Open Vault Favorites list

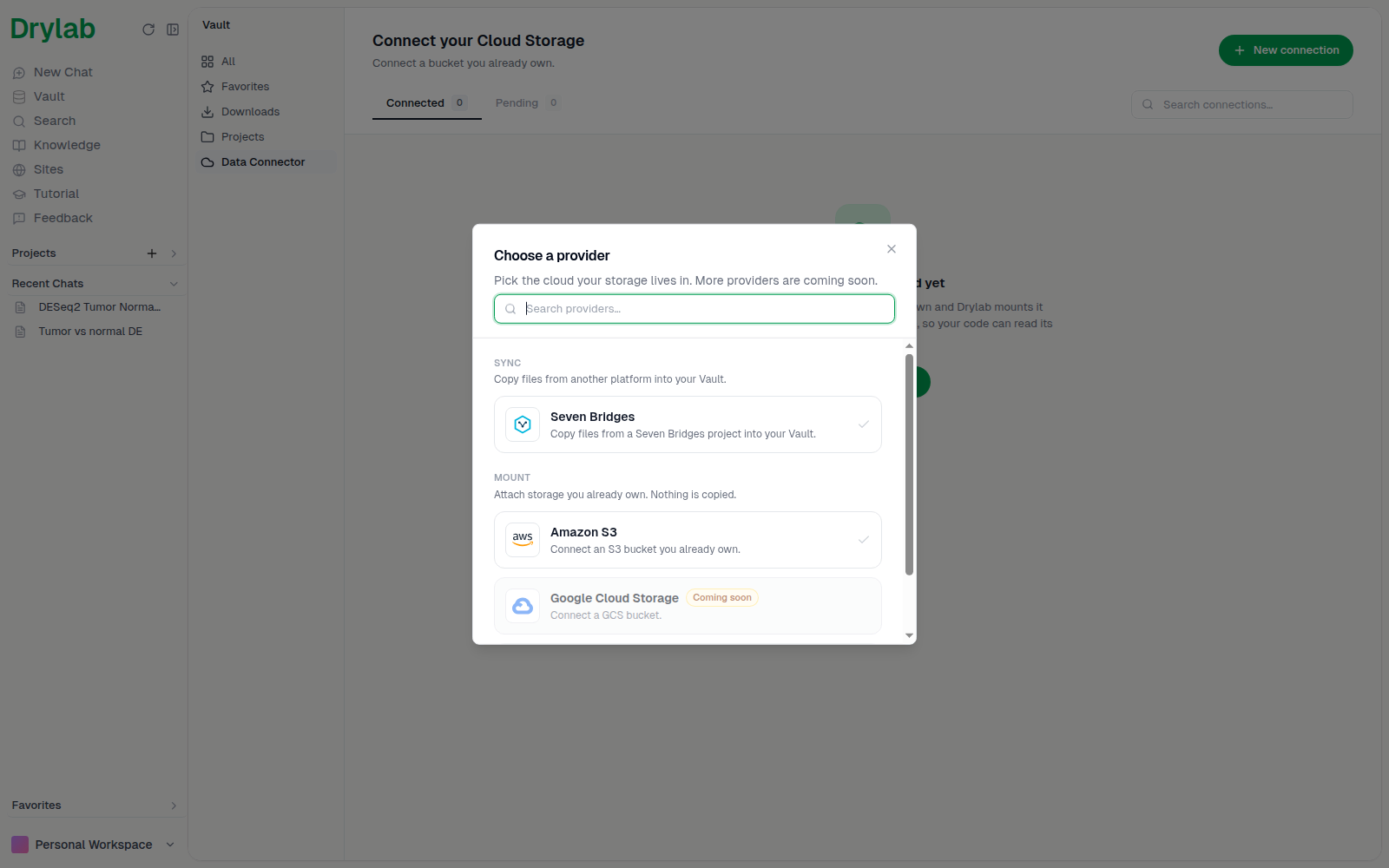266,87
